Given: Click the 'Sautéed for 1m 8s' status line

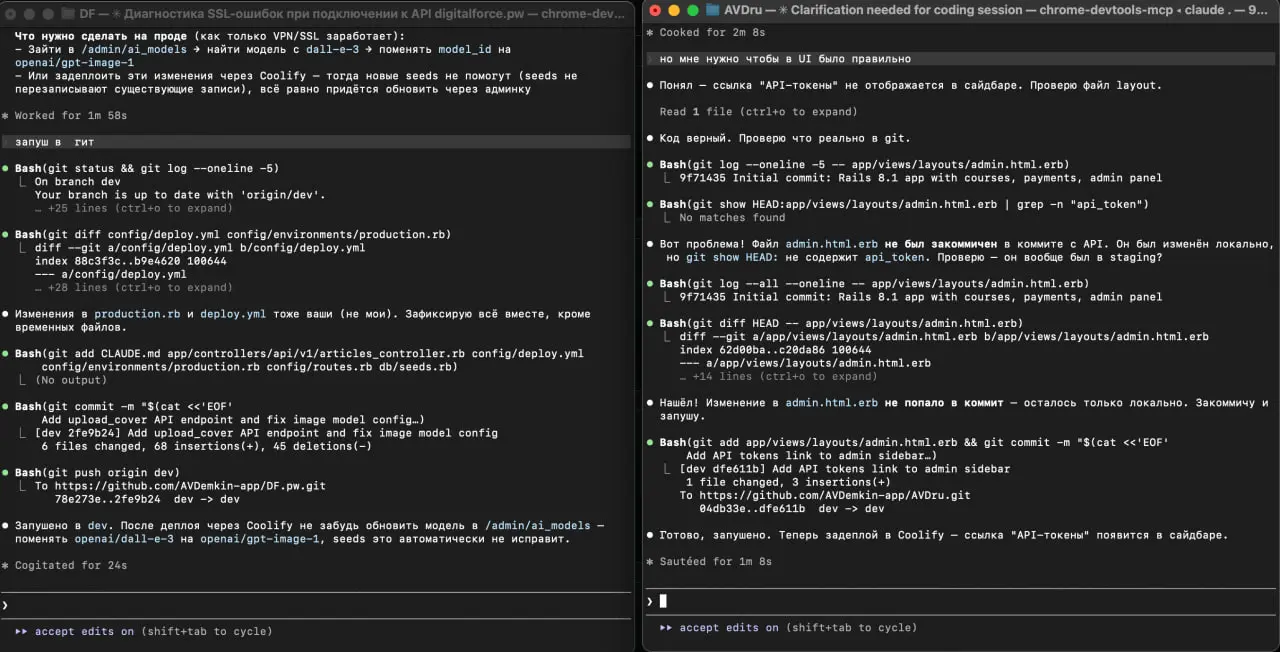Looking at the screenshot, I should point(715,561).
